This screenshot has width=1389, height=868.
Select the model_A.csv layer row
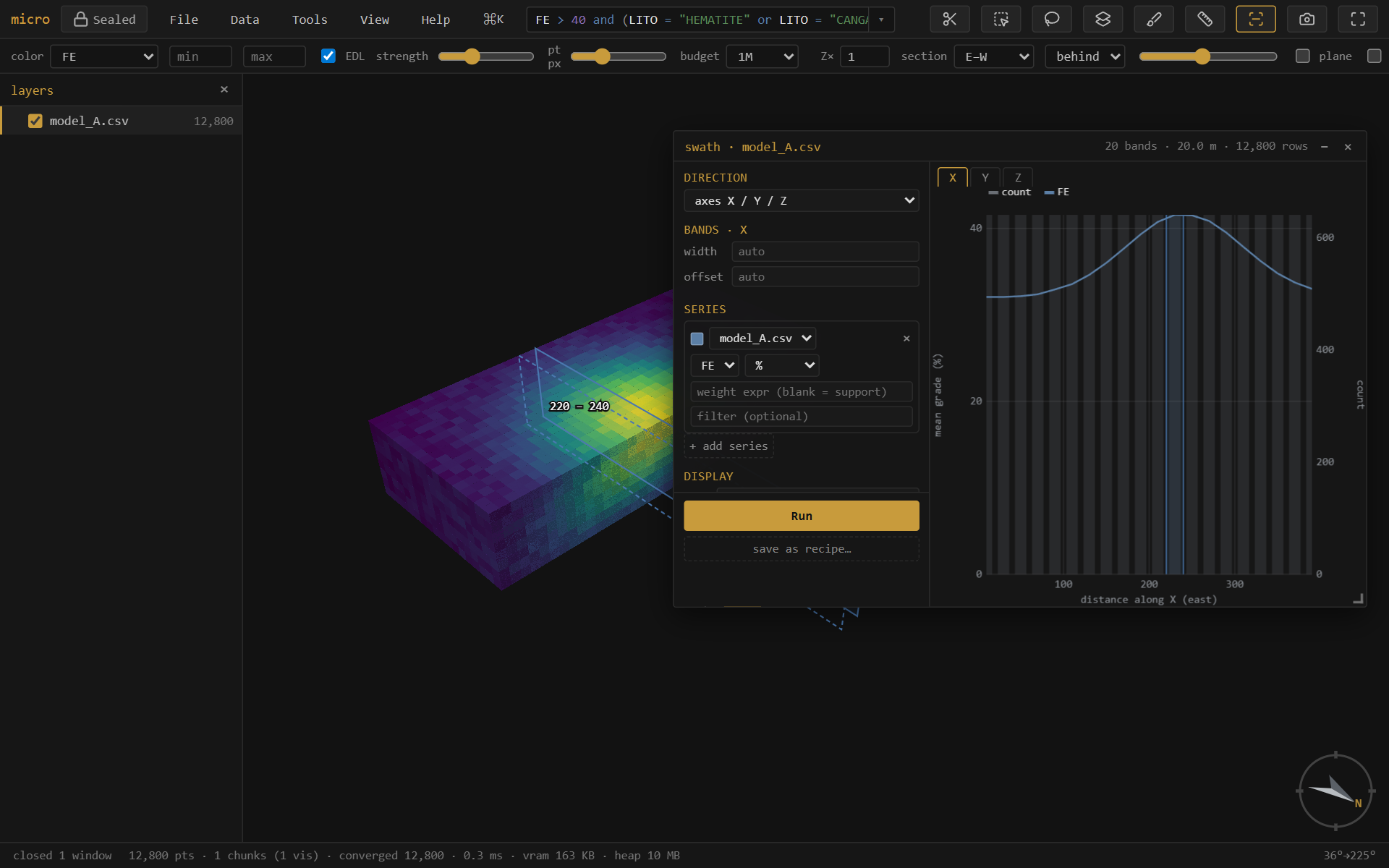point(122,121)
